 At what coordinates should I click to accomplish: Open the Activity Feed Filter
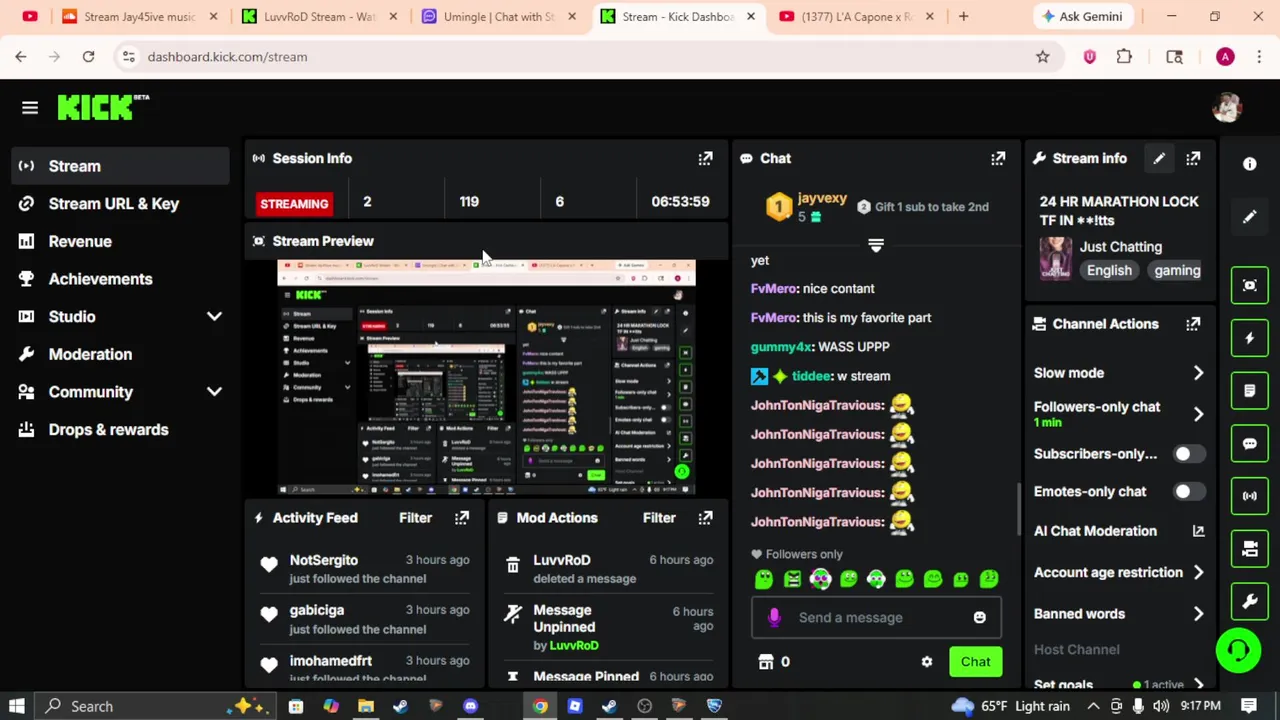pyautogui.click(x=415, y=518)
